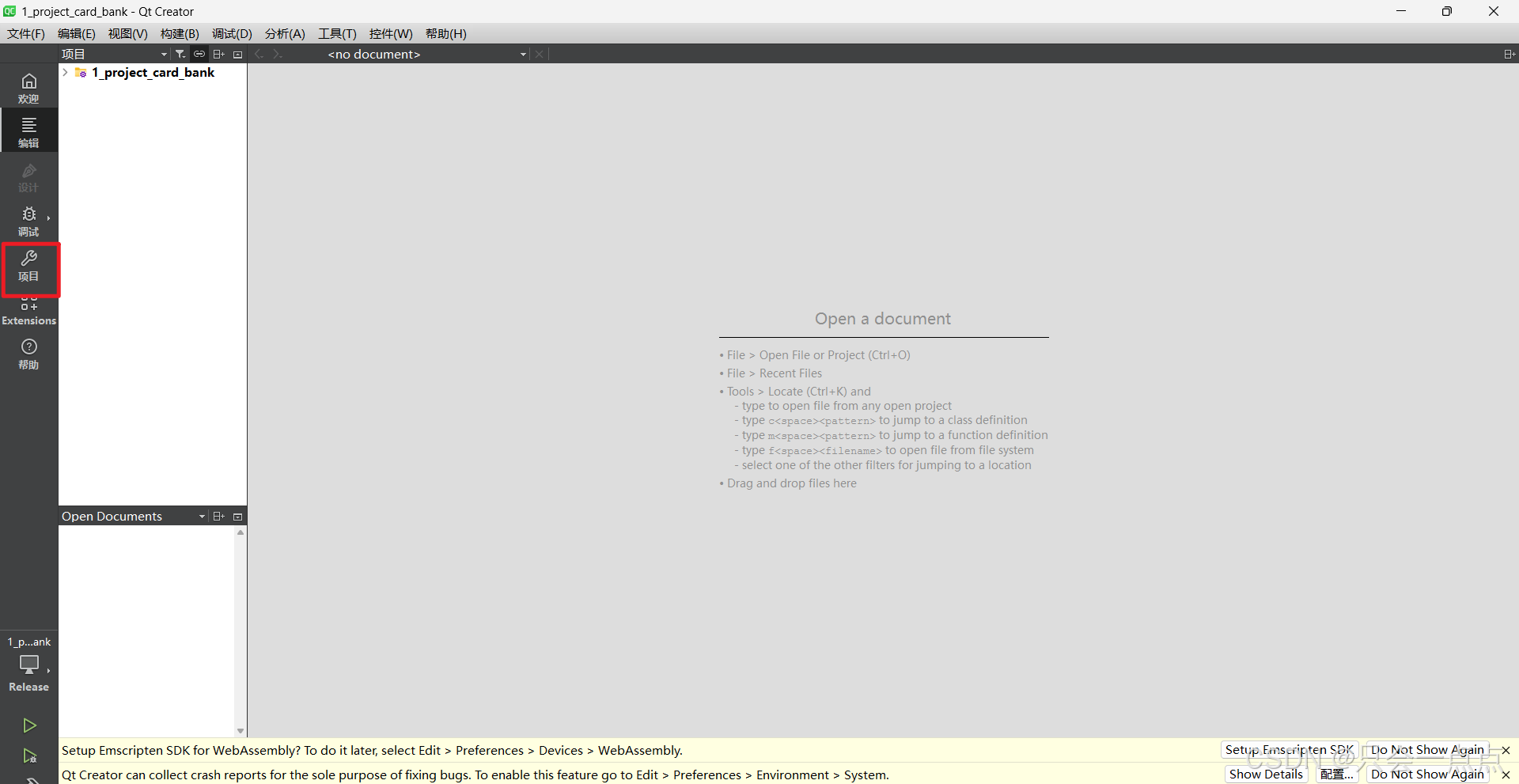Click Do Not Show Again for crash reports
Image resolution: width=1519 pixels, height=784 pixels.
point(1427,774)
